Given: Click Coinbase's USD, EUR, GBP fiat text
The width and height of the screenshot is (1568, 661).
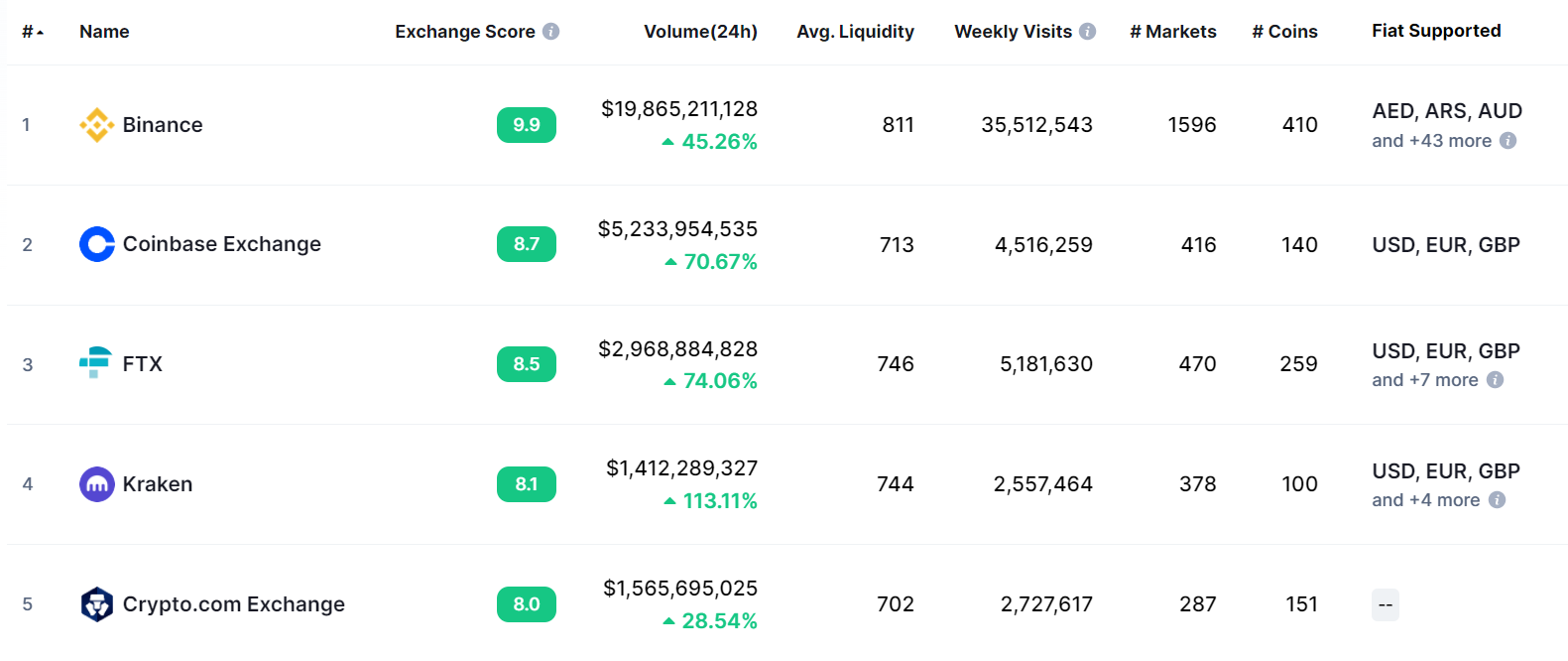Looking at the screenshot, I should pos(1446,245).
